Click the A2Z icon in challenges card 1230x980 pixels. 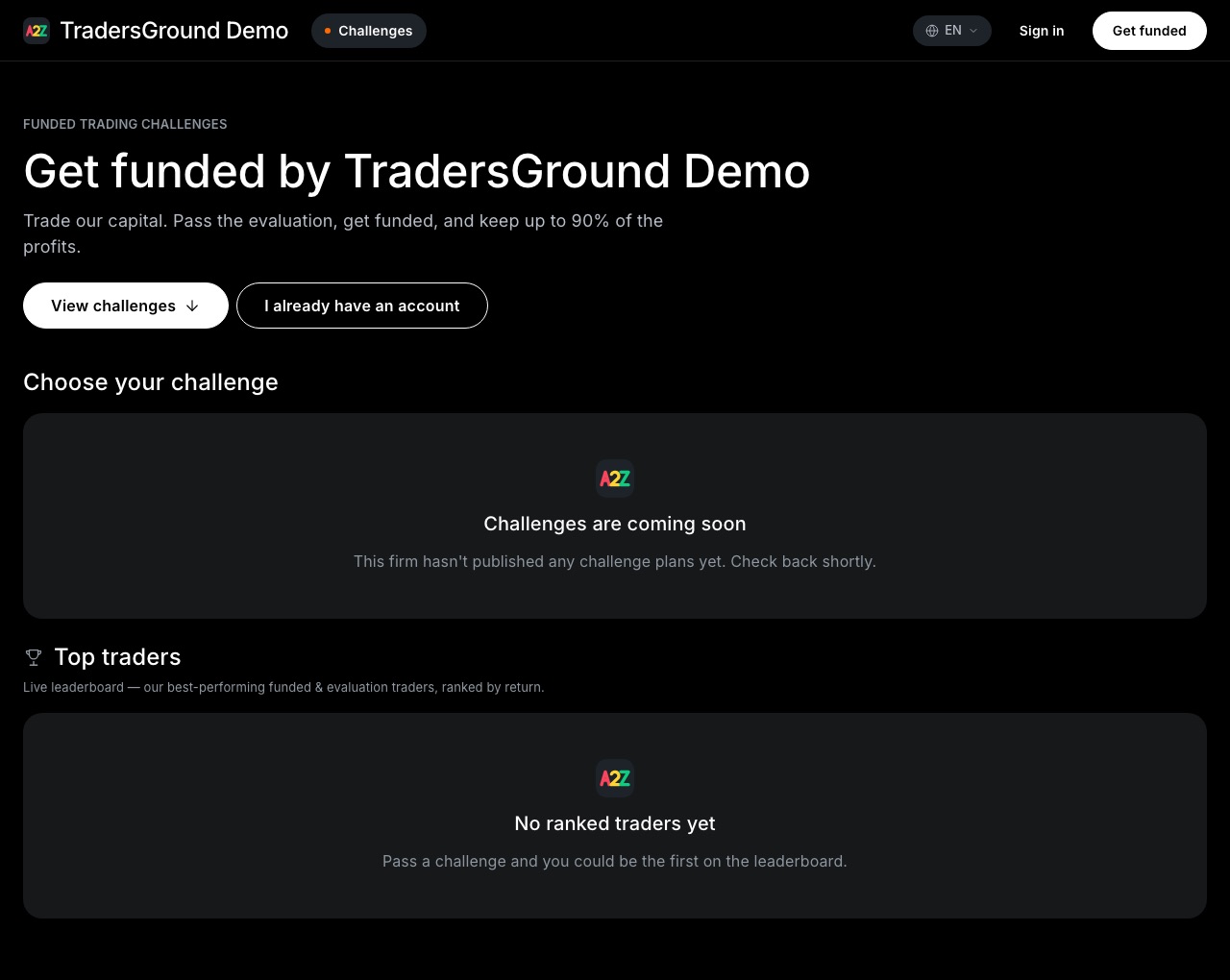(615, 478)
